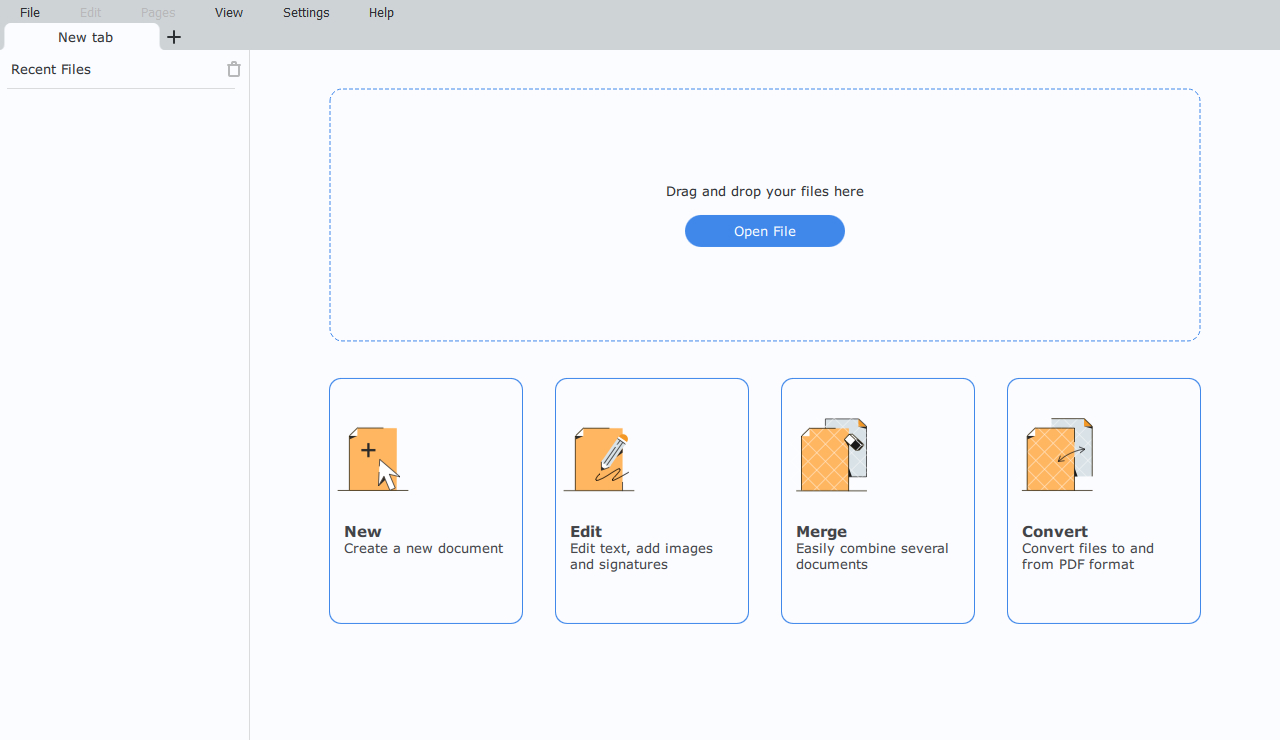
Task: Open the File menu
Action: point(29,12)
